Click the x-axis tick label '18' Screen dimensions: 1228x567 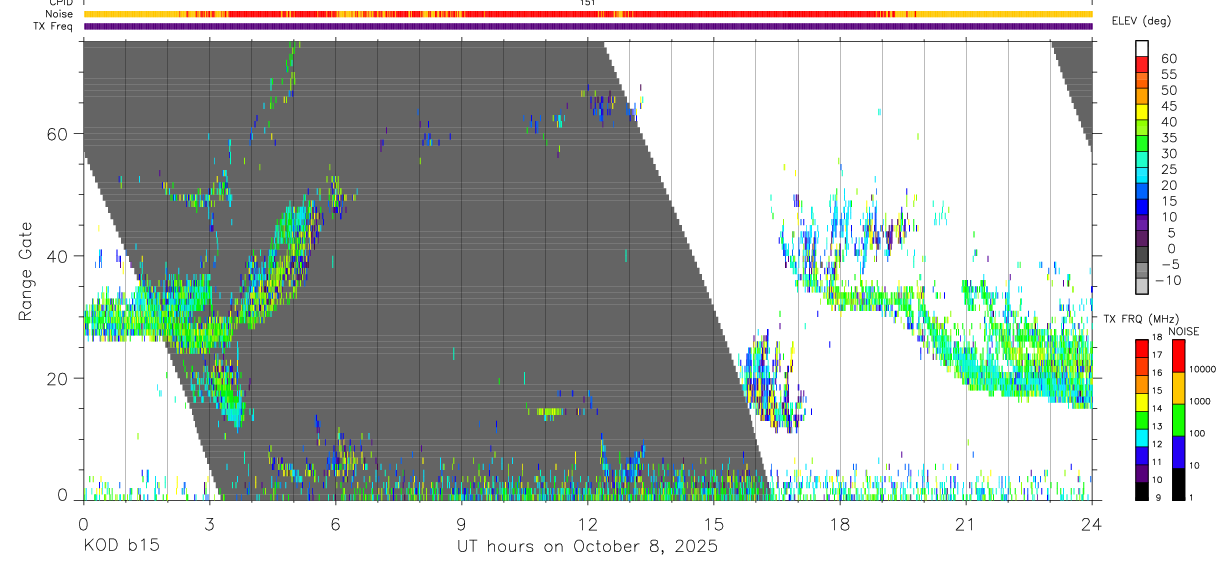point(840,524)
